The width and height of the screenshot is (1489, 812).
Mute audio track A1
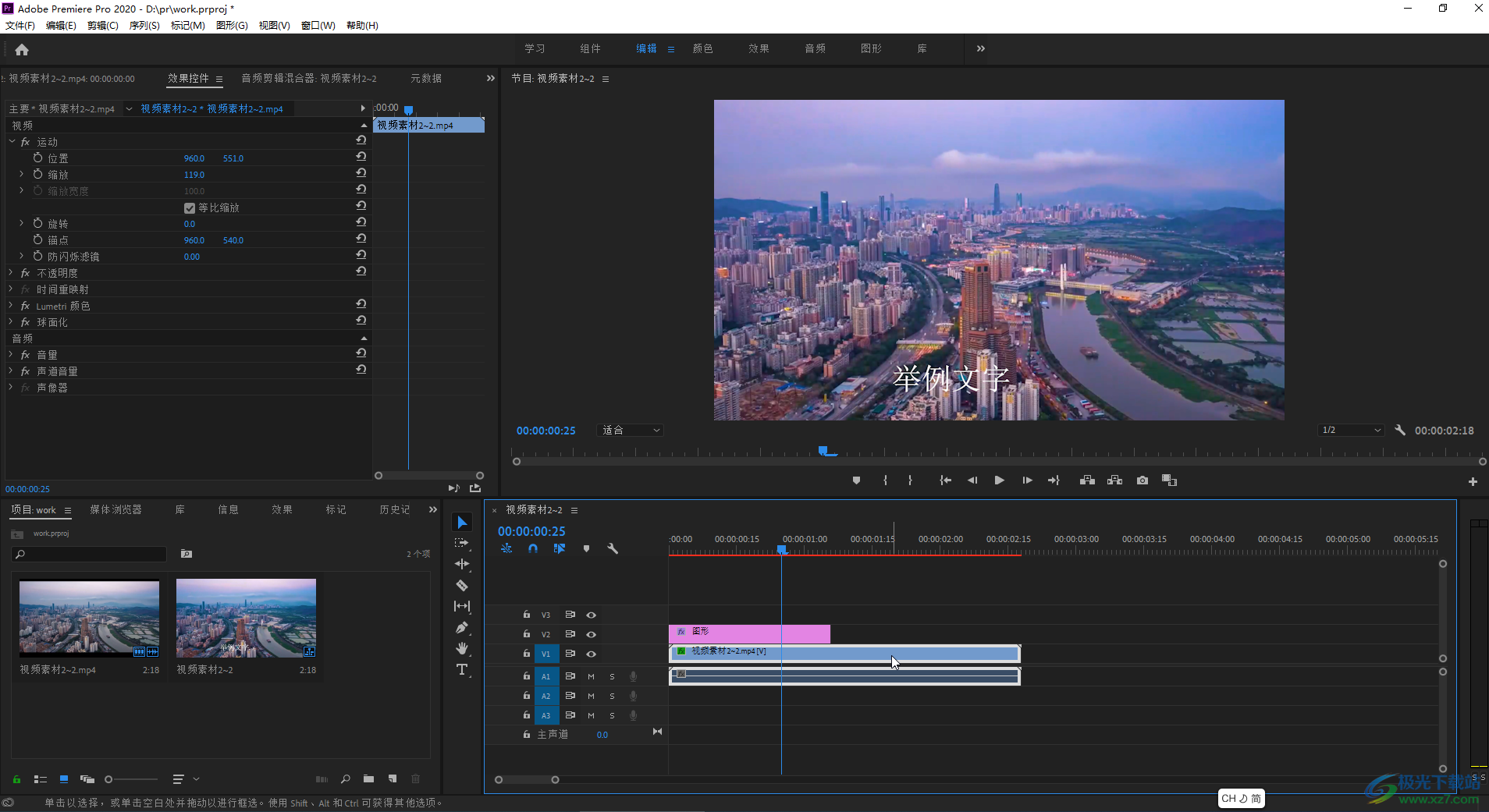591,676
